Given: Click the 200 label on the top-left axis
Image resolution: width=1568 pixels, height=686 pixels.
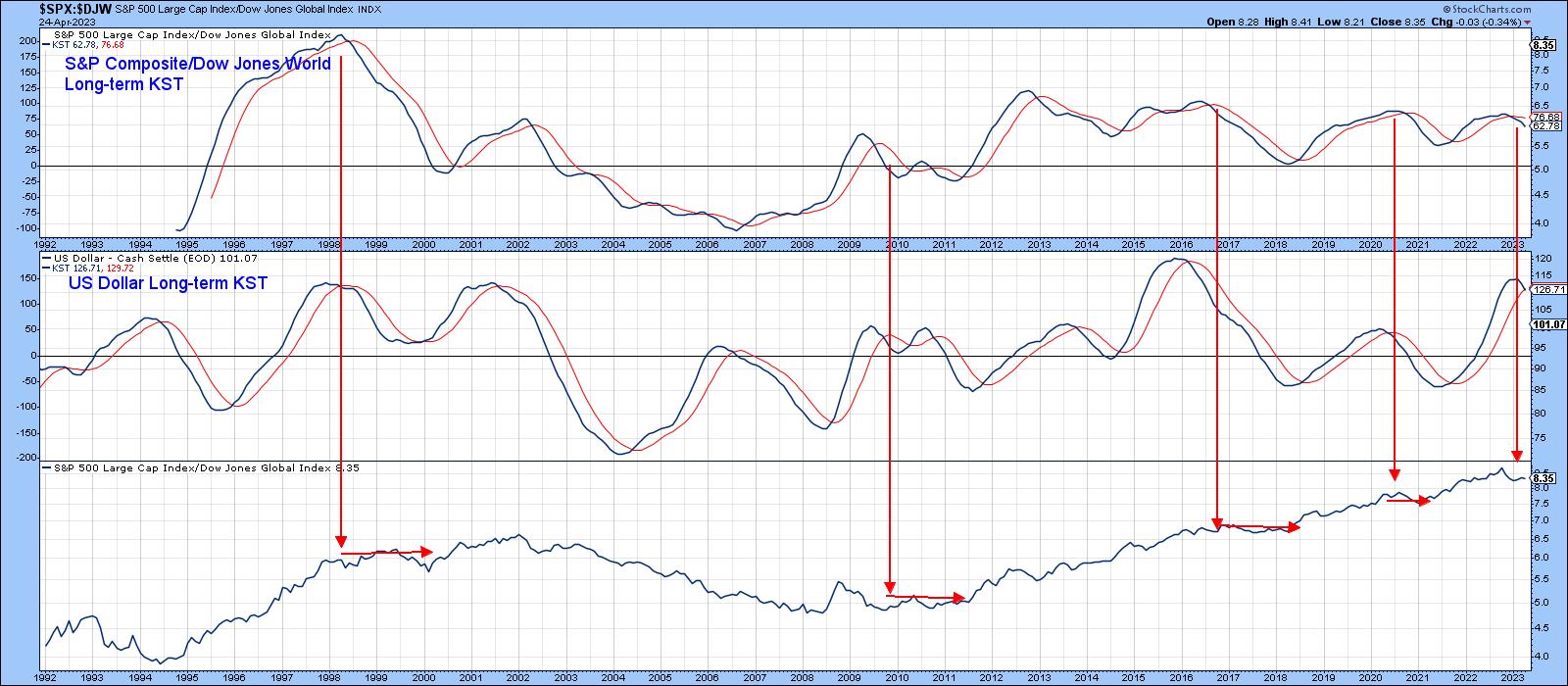Looking at the screenshot, I should point(28,41).
